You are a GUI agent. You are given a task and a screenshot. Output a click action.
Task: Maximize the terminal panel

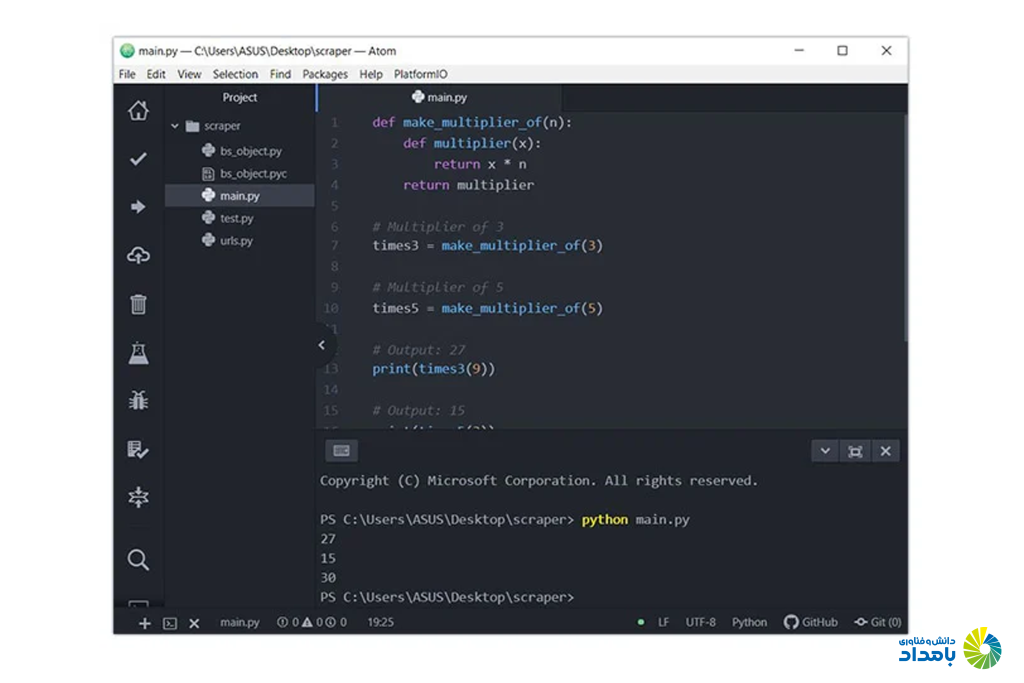click(x=855, y=451)
